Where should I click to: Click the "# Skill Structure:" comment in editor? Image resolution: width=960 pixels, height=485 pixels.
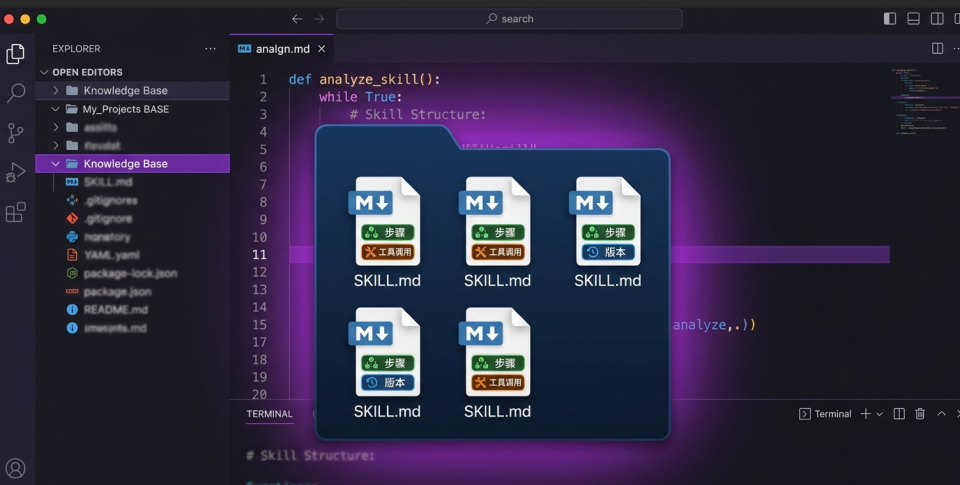tap(418, 115)
